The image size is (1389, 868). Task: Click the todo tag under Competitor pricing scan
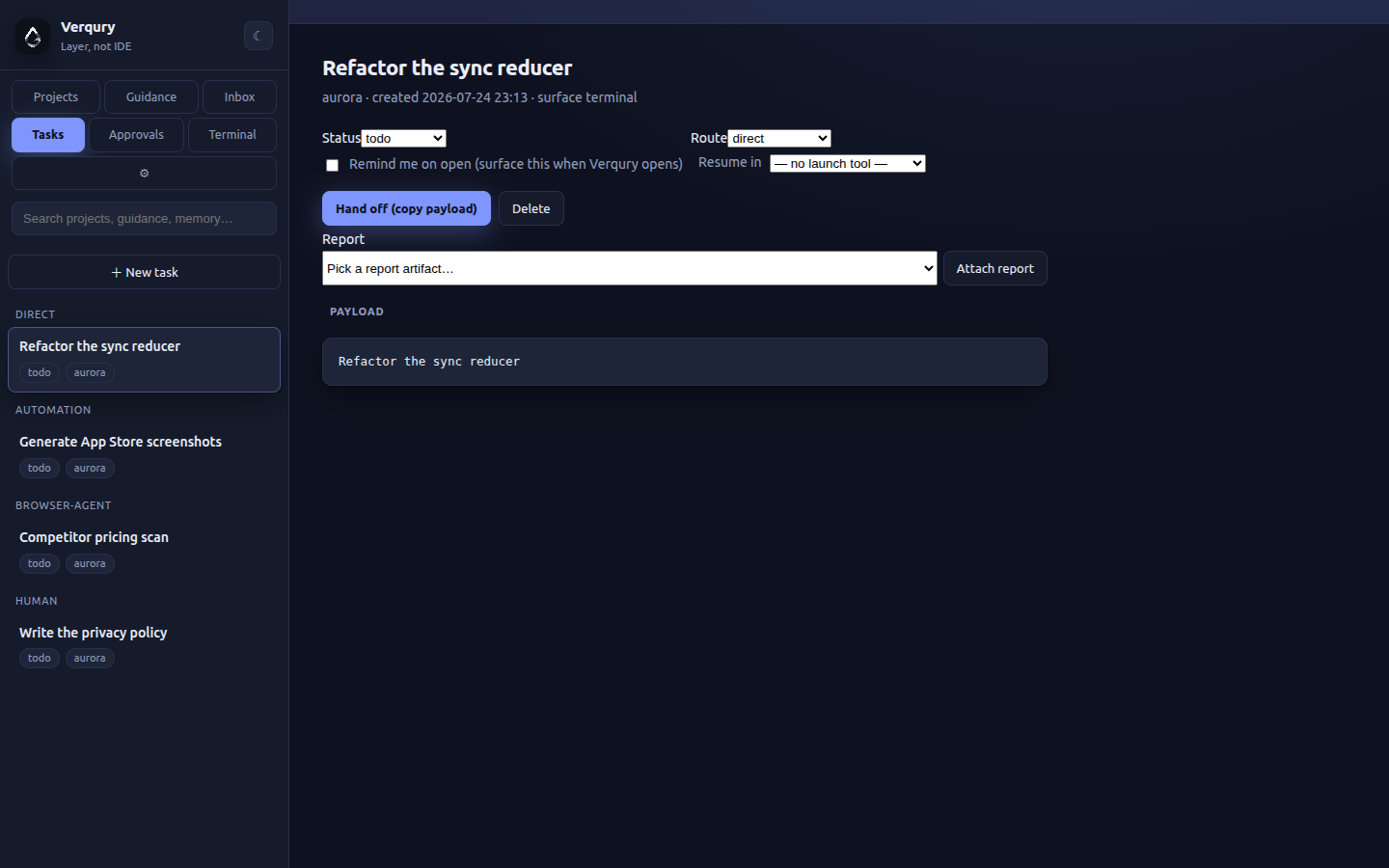[40, 563]
